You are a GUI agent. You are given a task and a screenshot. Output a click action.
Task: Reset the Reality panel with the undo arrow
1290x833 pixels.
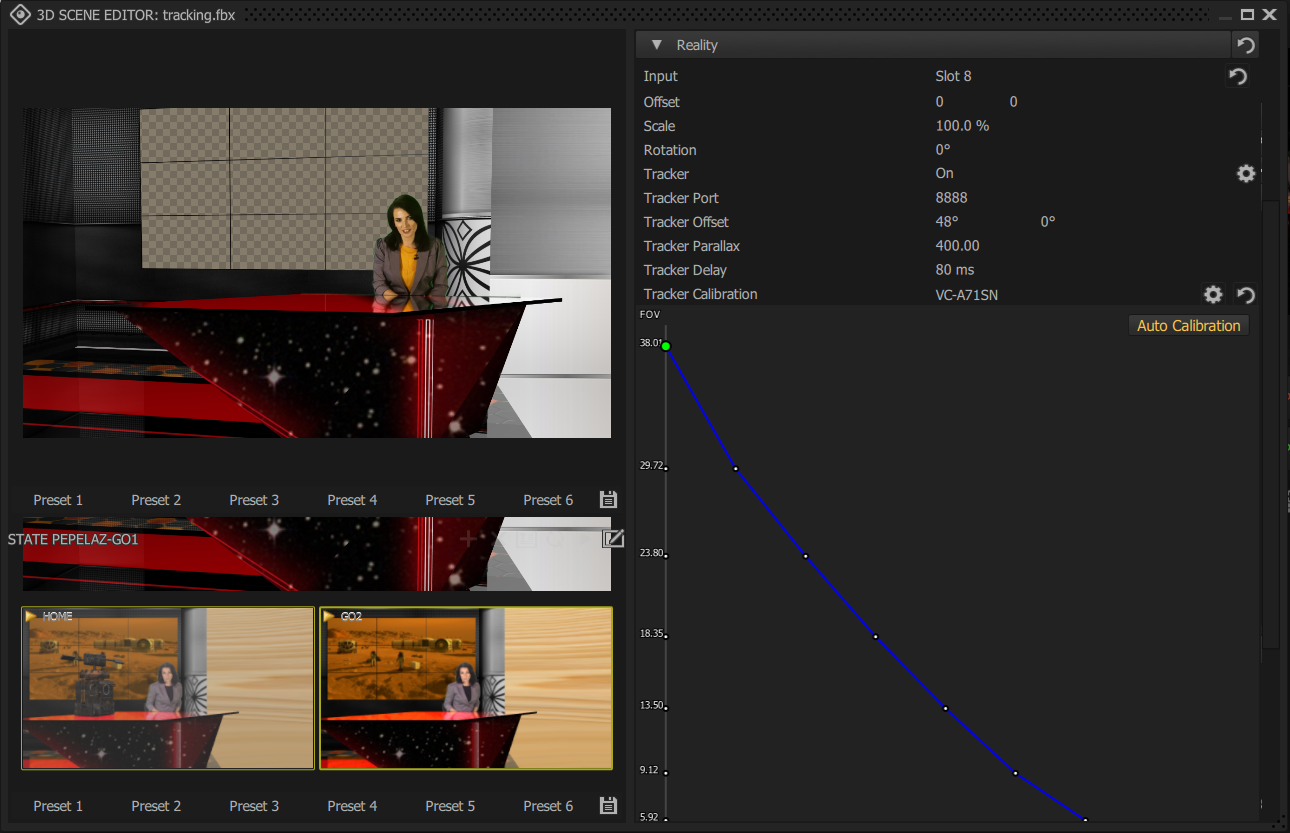click(1245, 44)
